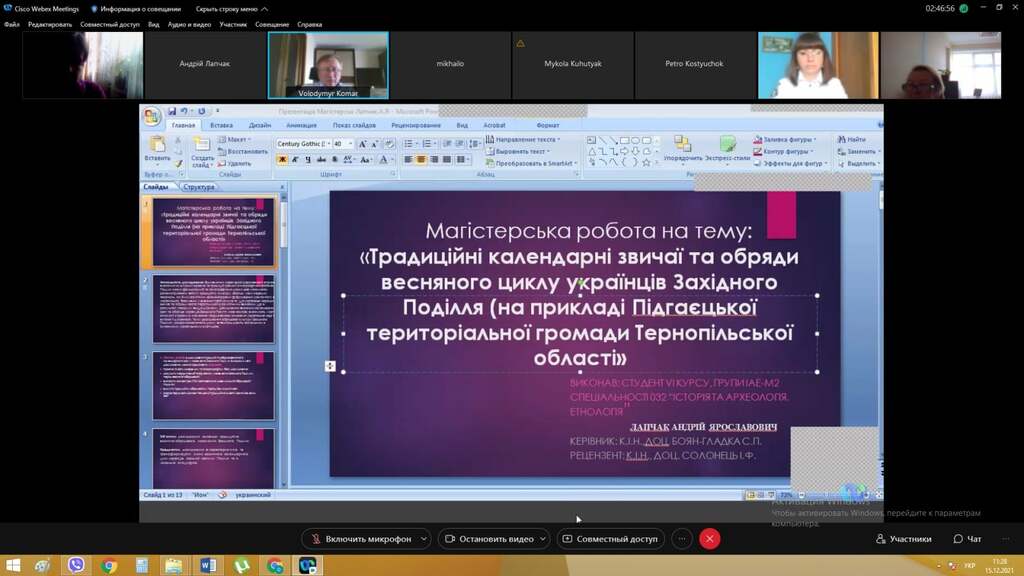Open the Совещание menu
Screen dimensions: 1024x576
pos(271,24)
